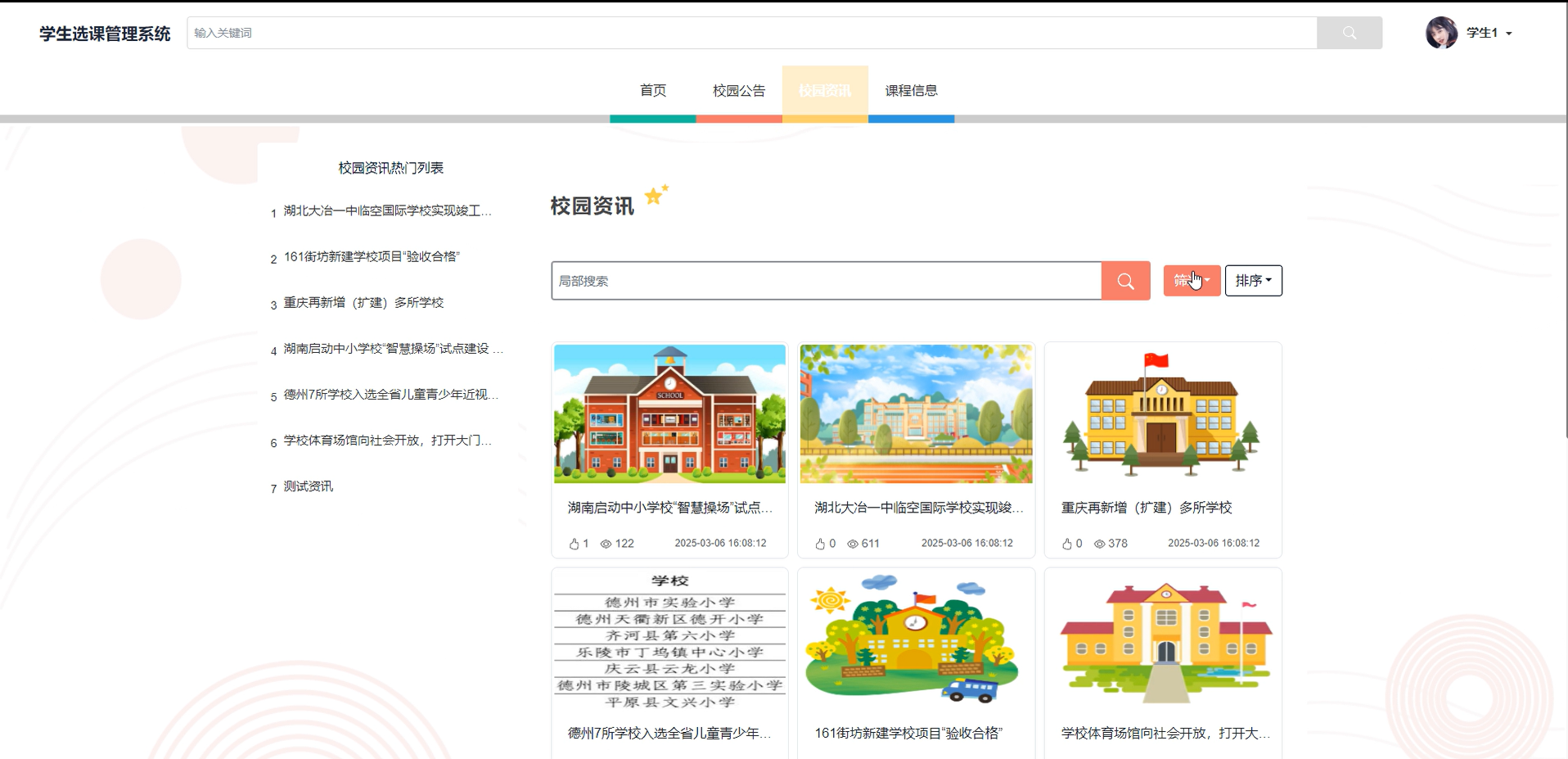Open card title 湖南启动中小学校"智慧操场"试点
Image resolution: width=1568 pixels, height=759 pixels.
[x=670, y=508]
